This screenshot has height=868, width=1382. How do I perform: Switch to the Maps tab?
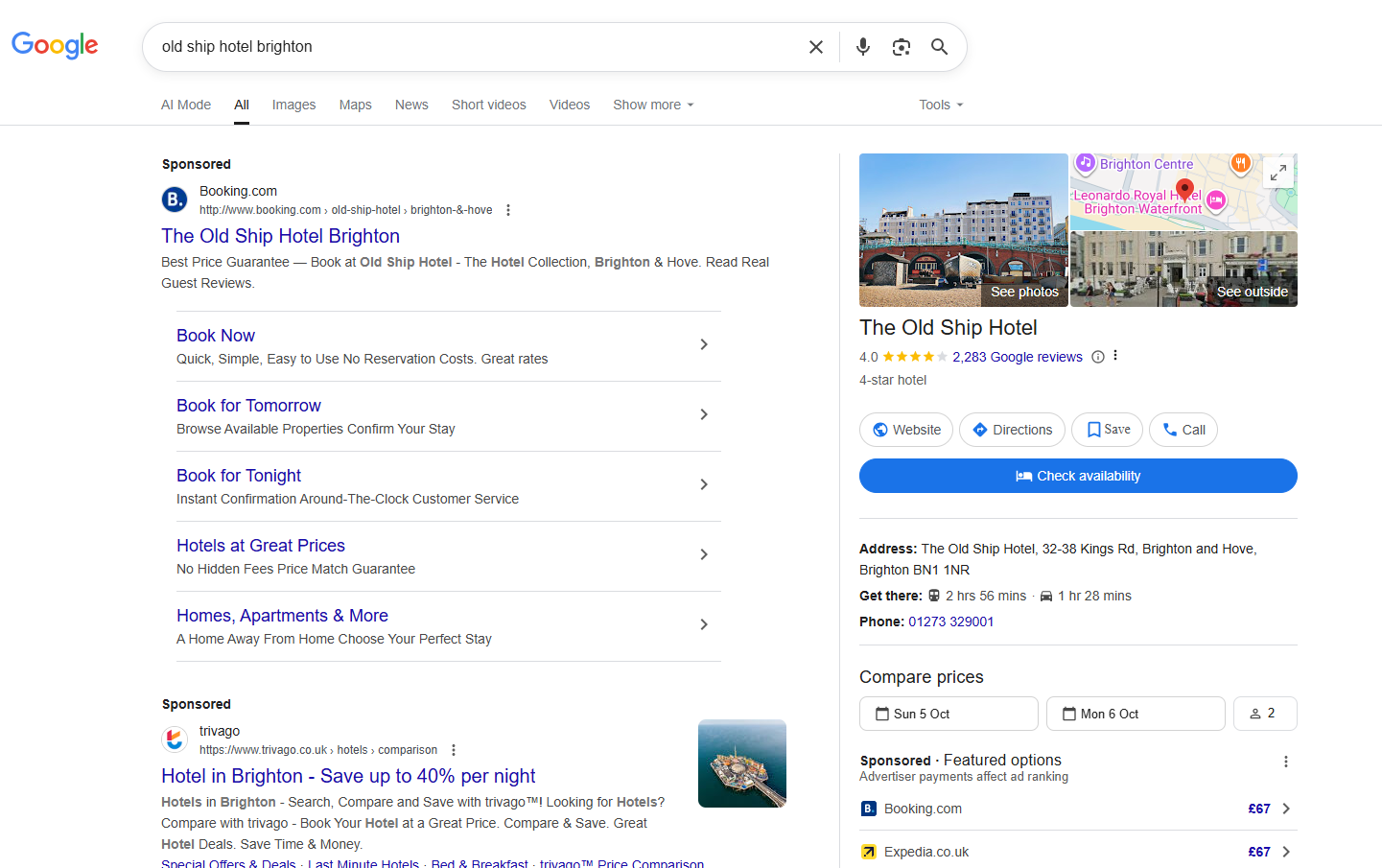355,105
